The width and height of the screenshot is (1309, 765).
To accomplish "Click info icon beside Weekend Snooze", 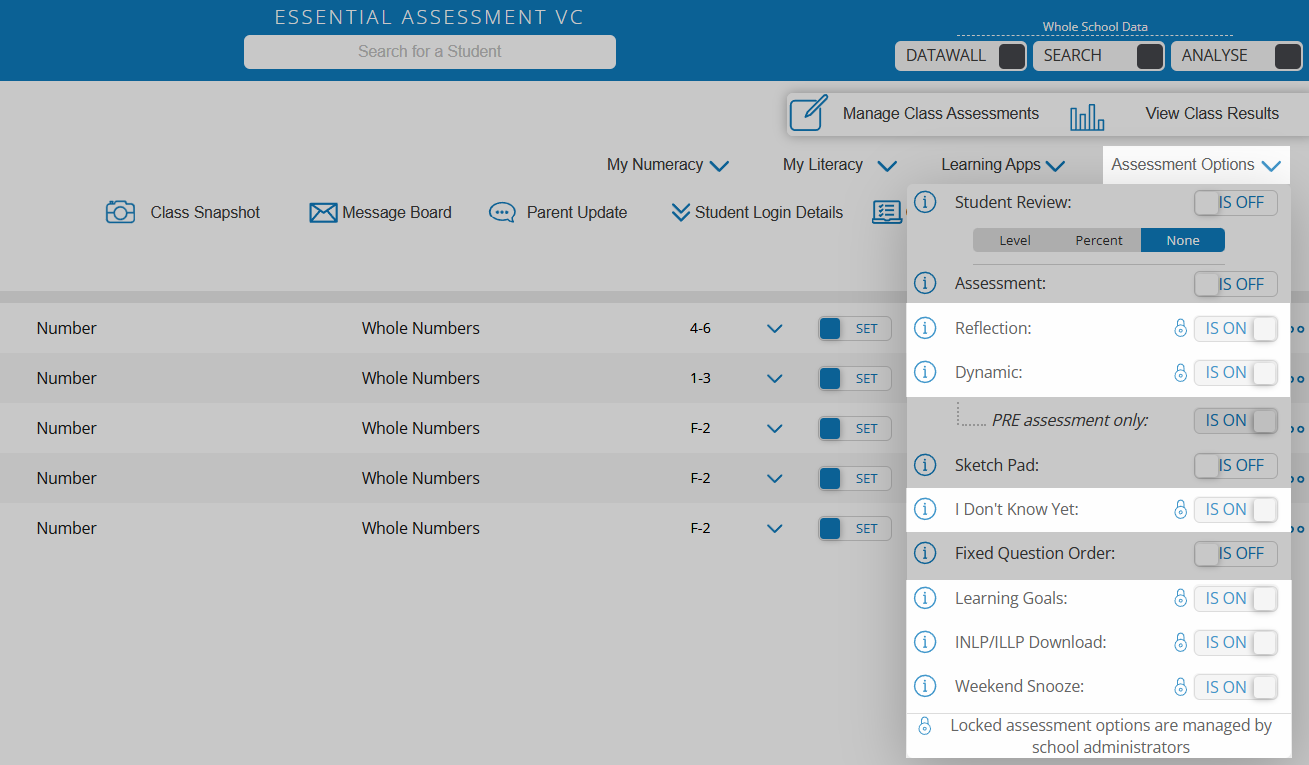I will (926, 687).
